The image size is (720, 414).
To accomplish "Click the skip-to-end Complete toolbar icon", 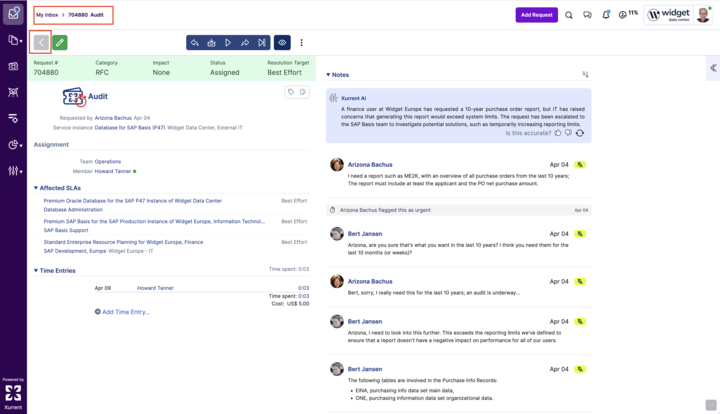I will click(262, 43).
